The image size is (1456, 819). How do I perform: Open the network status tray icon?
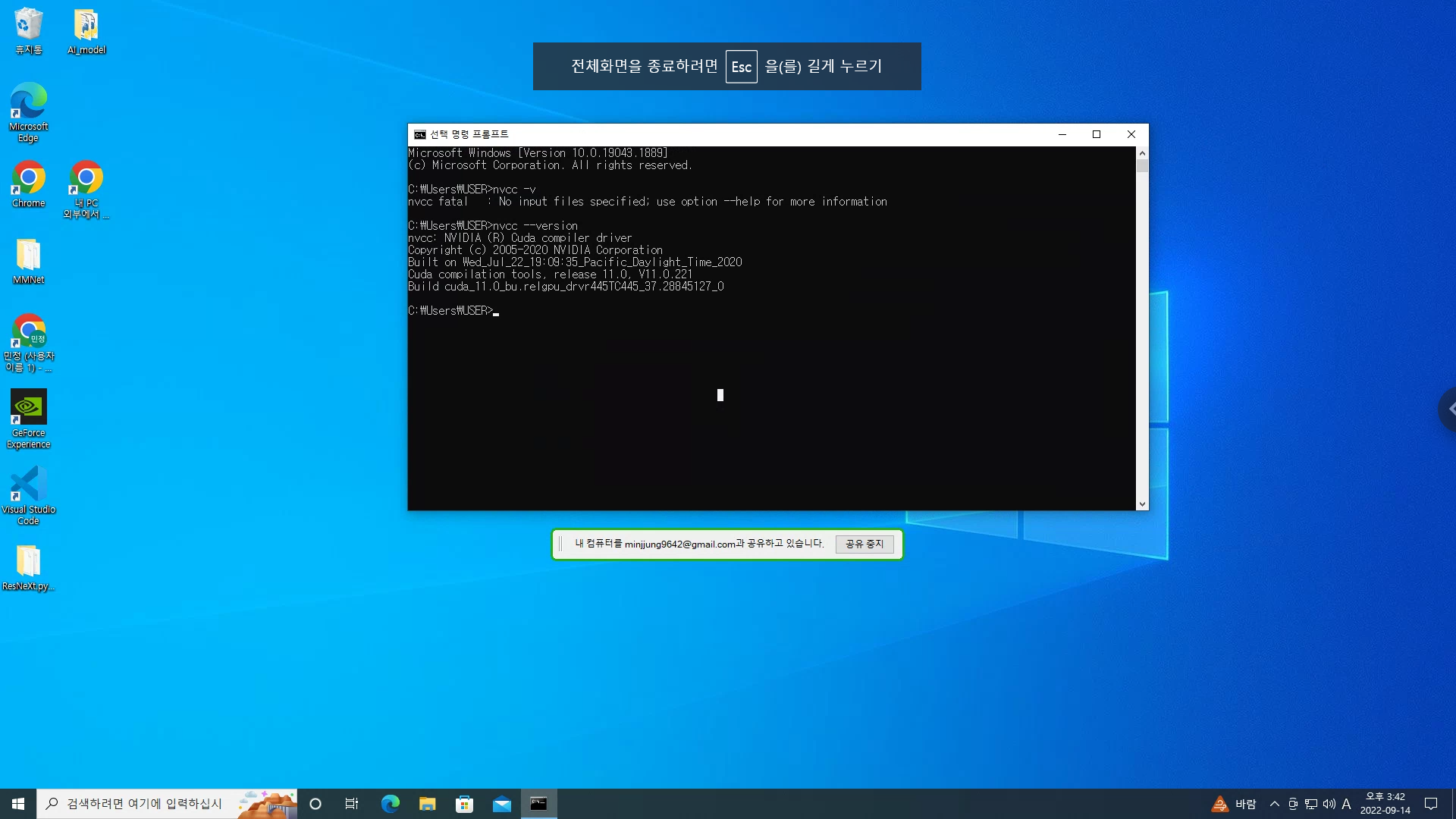coord(1310,804)
